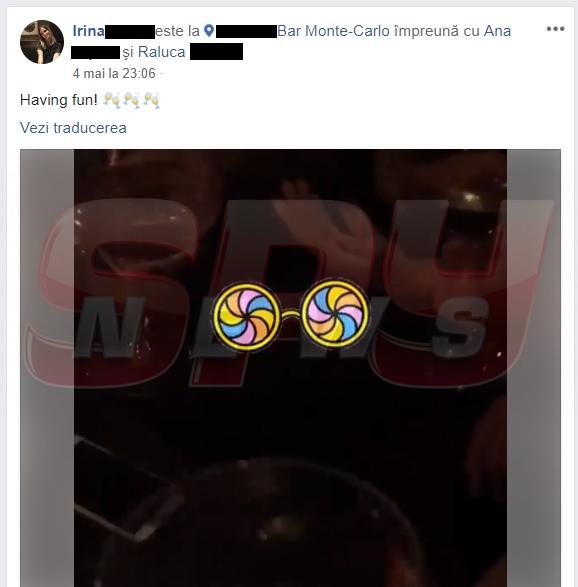Open the three-dot post options menu
Screen dimensions: 578x587
tap(555, 29)
